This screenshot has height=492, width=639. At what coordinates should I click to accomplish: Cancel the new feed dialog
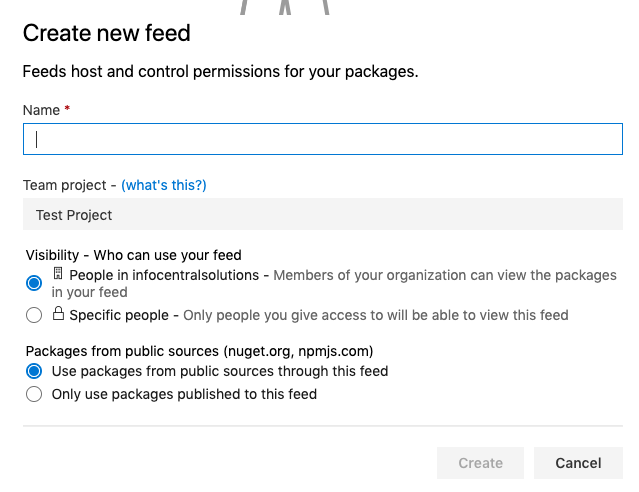[578, 463]
